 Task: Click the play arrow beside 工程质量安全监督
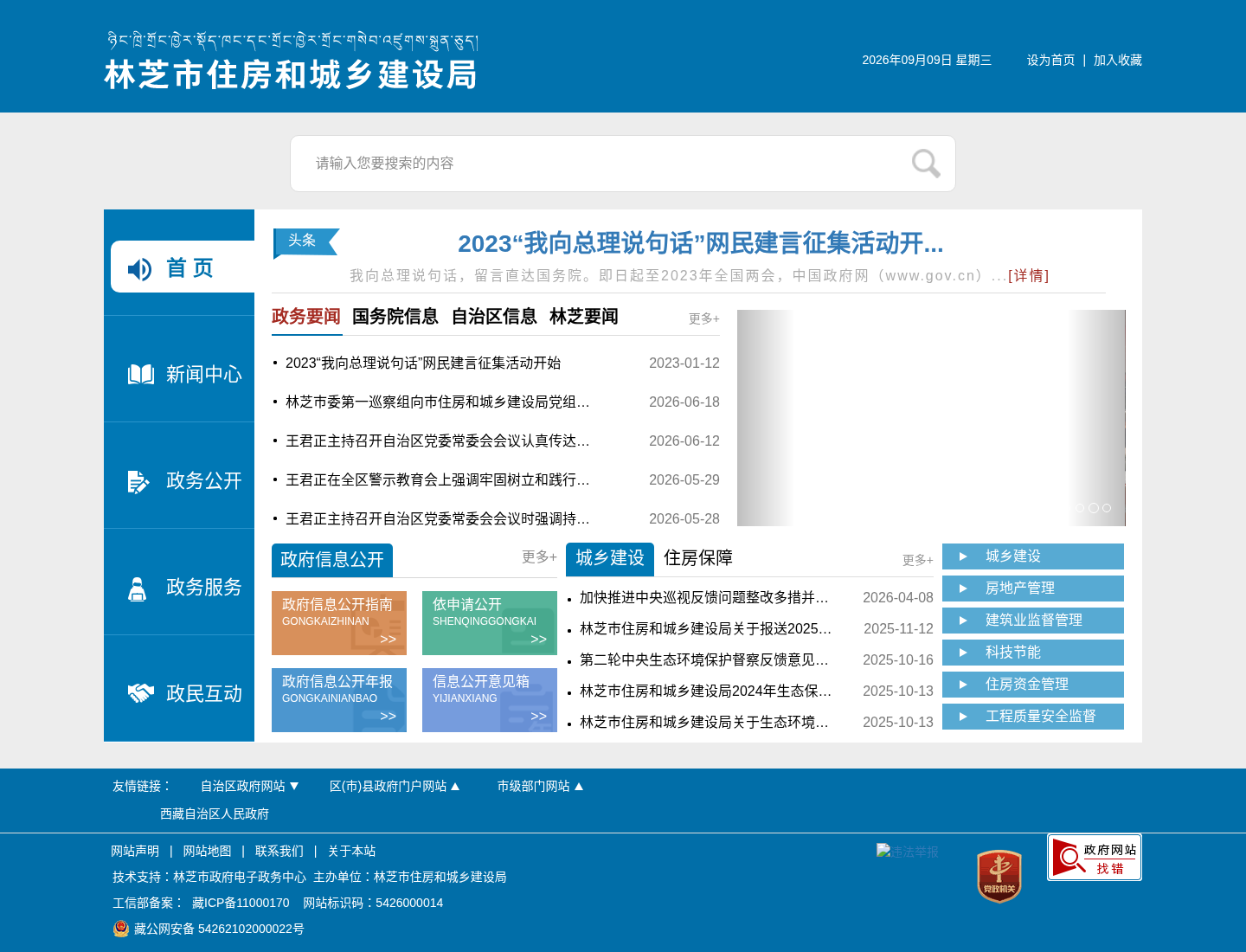pyautogui.click(x=963, y=717)
